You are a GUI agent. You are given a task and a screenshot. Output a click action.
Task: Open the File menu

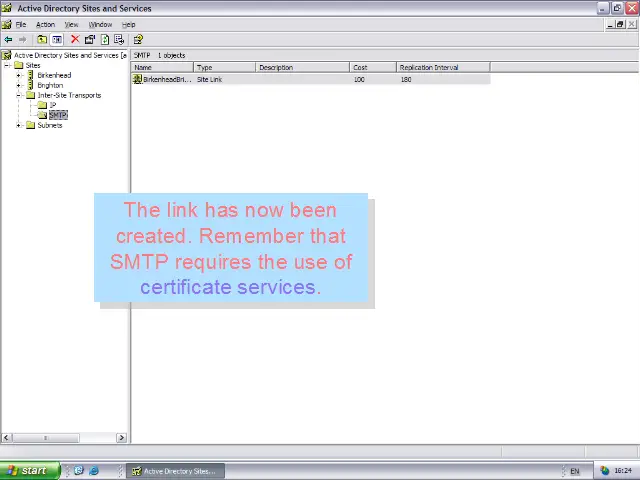click(21, 24)
